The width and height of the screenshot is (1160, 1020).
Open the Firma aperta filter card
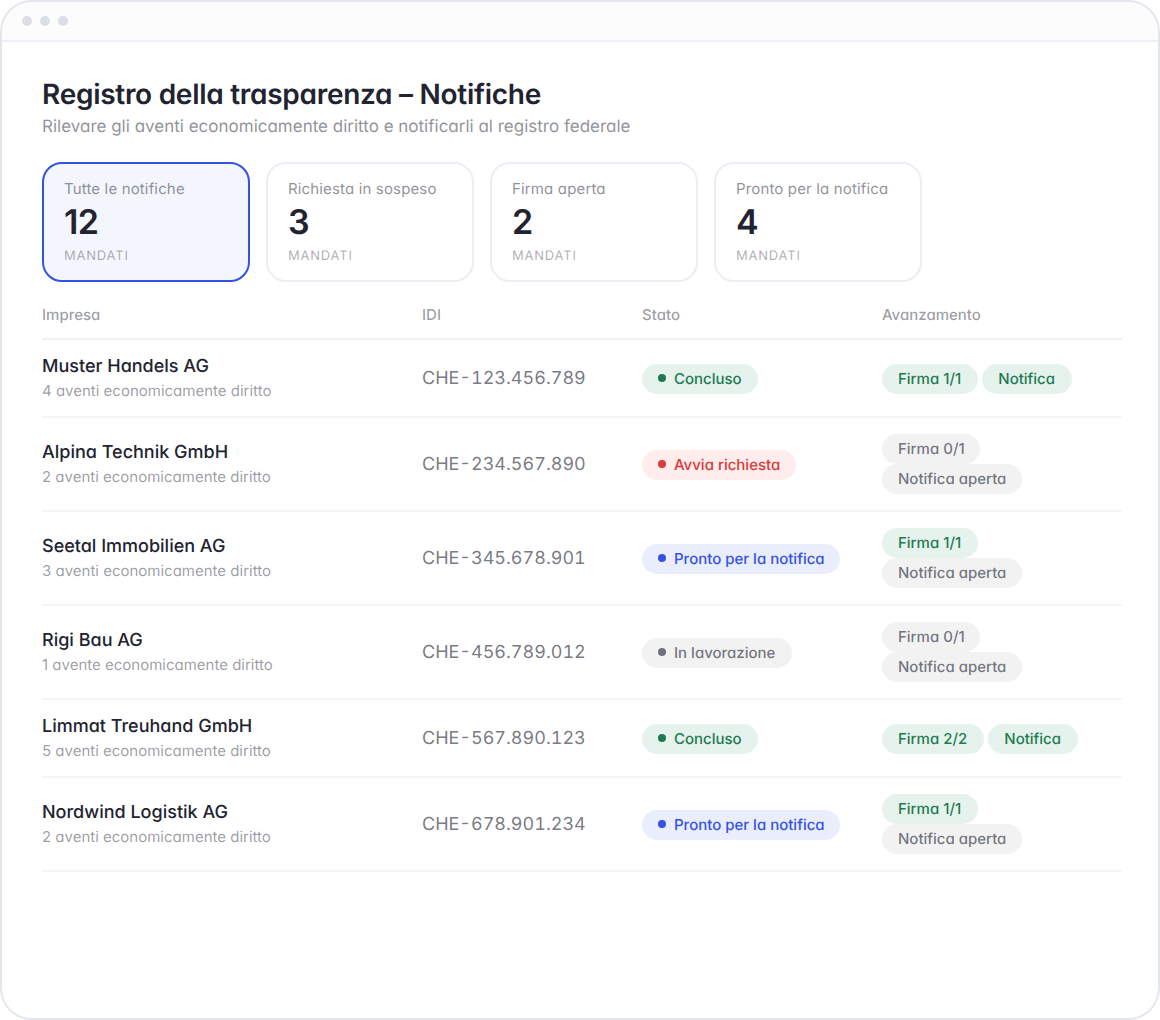pos(594,222)
